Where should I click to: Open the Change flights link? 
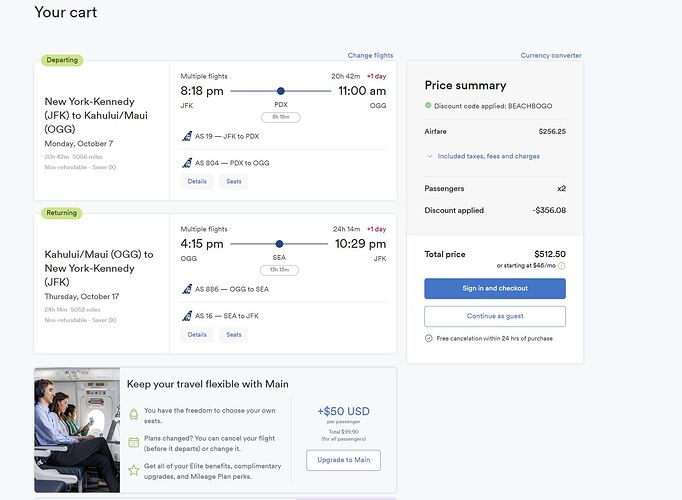(370, 56)
